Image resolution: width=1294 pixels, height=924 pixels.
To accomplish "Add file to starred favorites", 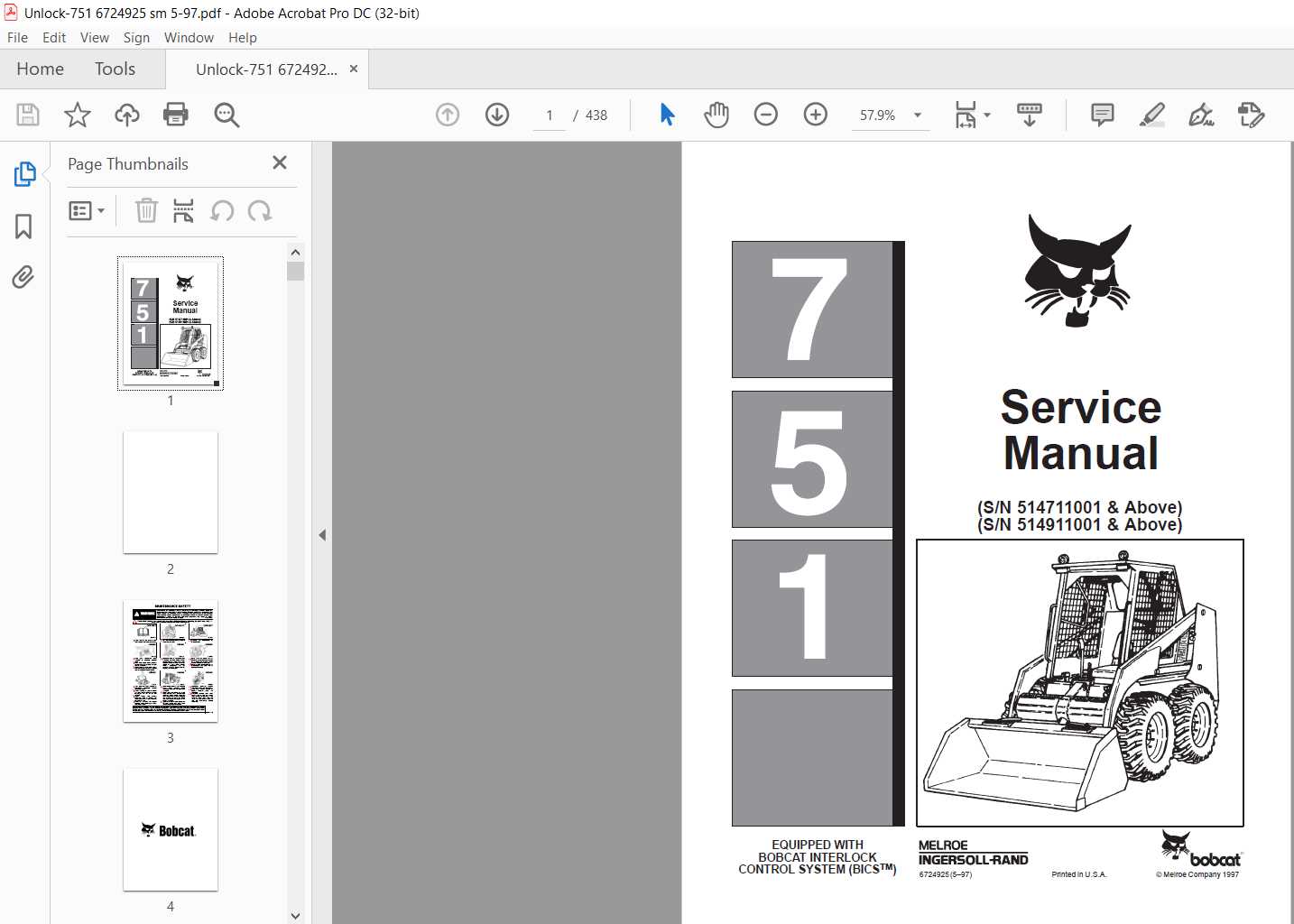I will [78, 115].
